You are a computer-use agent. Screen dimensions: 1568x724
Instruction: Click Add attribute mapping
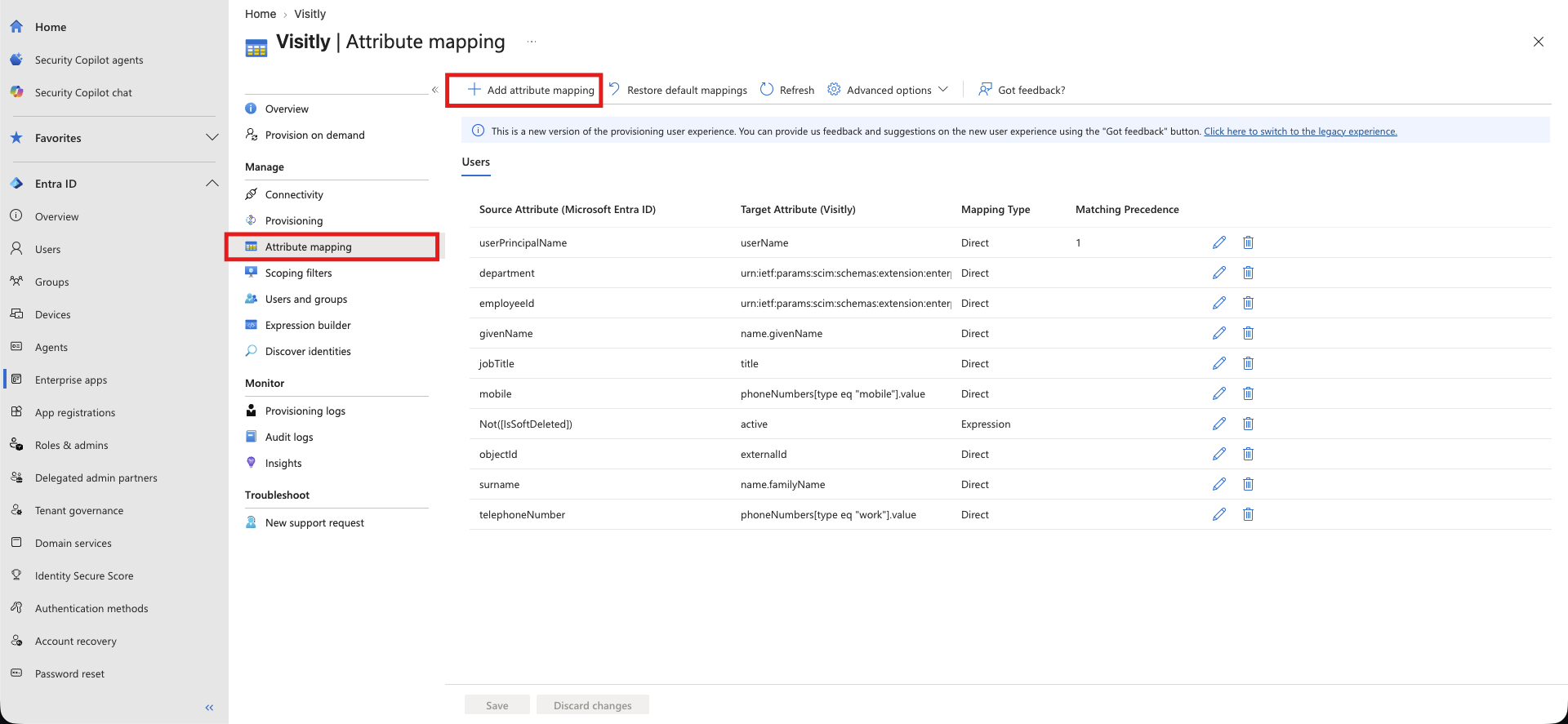pyautogui.click(x=531, y=90)
